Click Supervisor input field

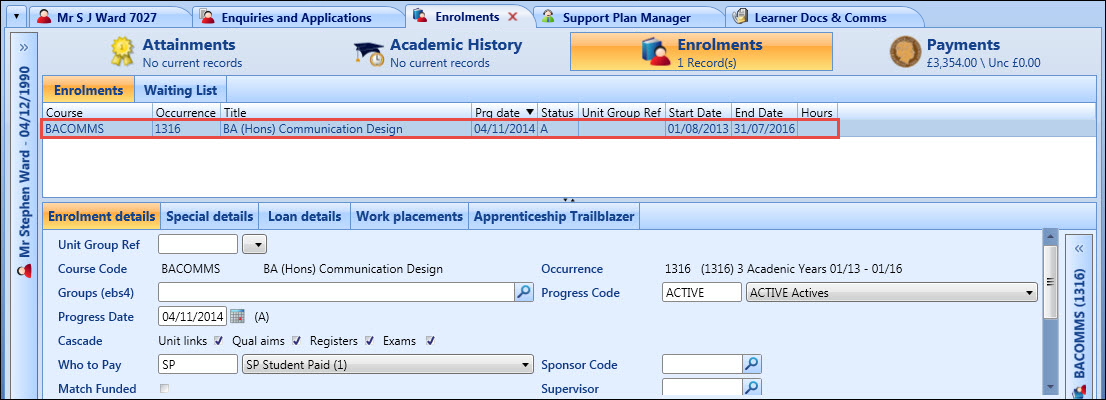pyautogui.click(x=702, y=387)
